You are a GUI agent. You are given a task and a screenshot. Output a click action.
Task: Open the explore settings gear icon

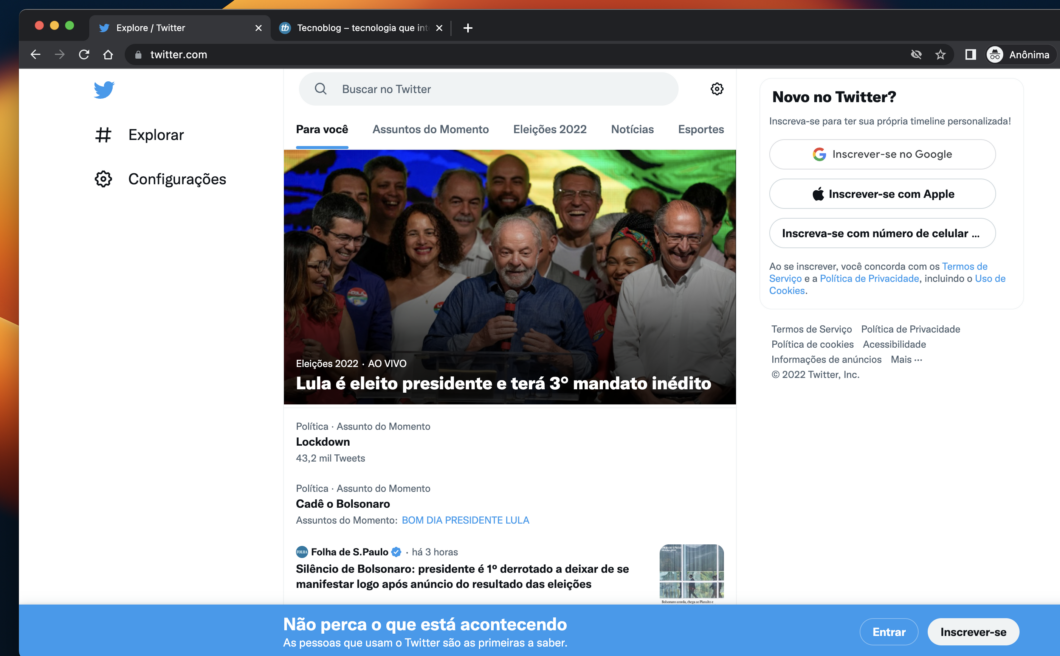point(717,89)
